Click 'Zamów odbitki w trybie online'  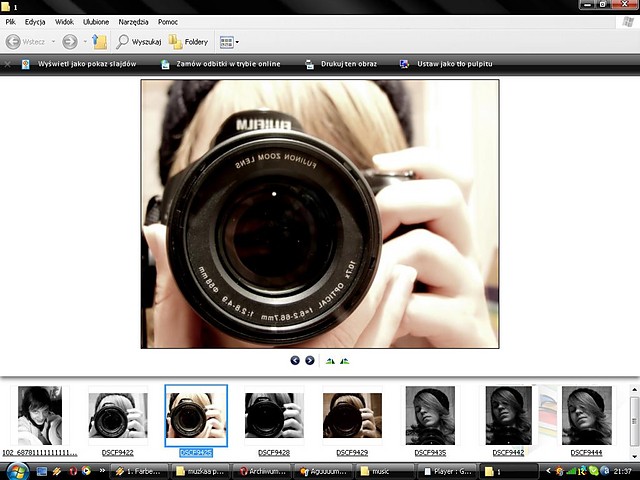click(x=229, y=64)
